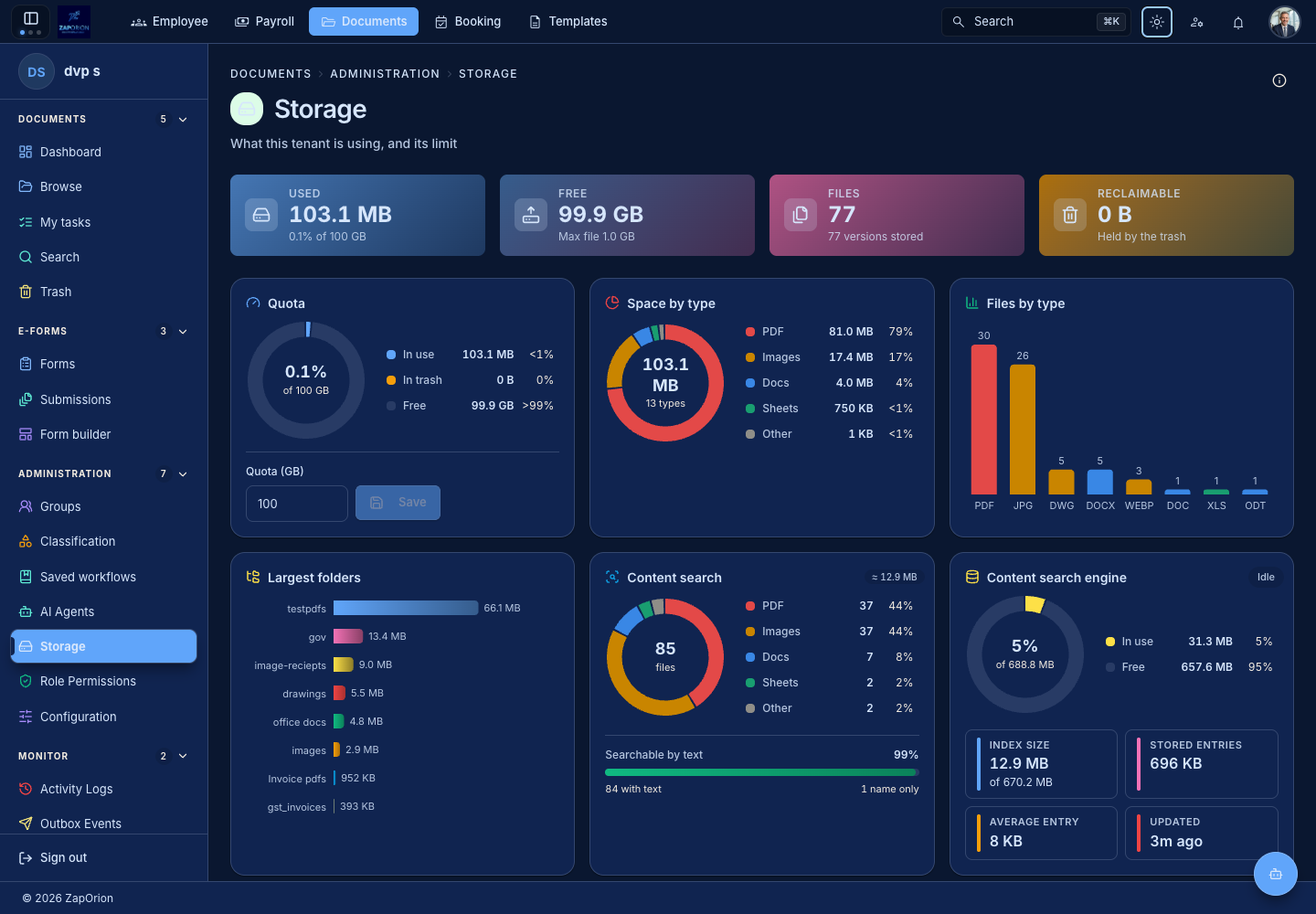
Task: Click the Content search engine database icon
Action: 972,577
